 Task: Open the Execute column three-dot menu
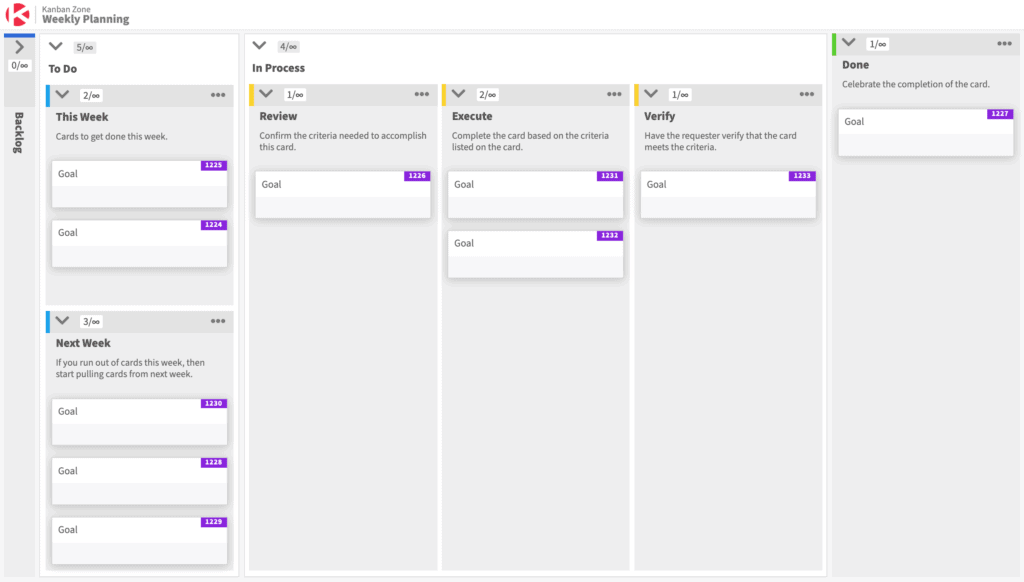point(614,94)
